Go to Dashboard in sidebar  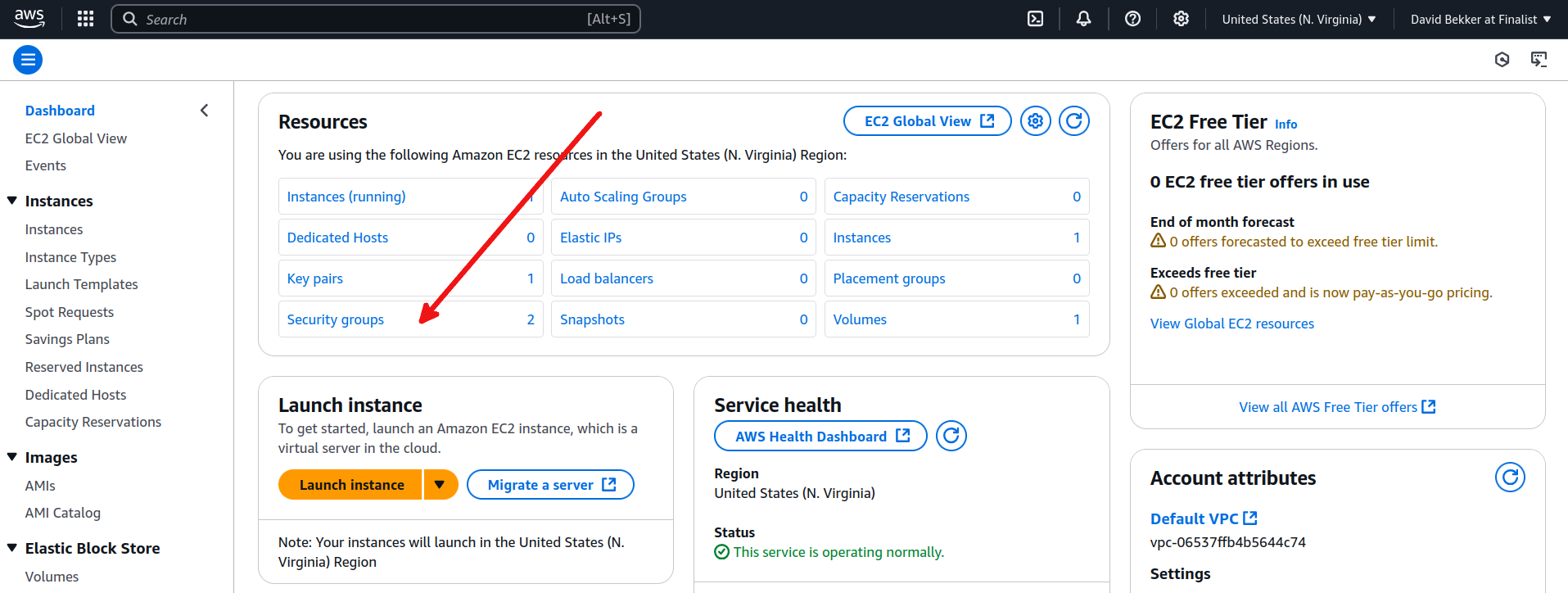[60, 111]
